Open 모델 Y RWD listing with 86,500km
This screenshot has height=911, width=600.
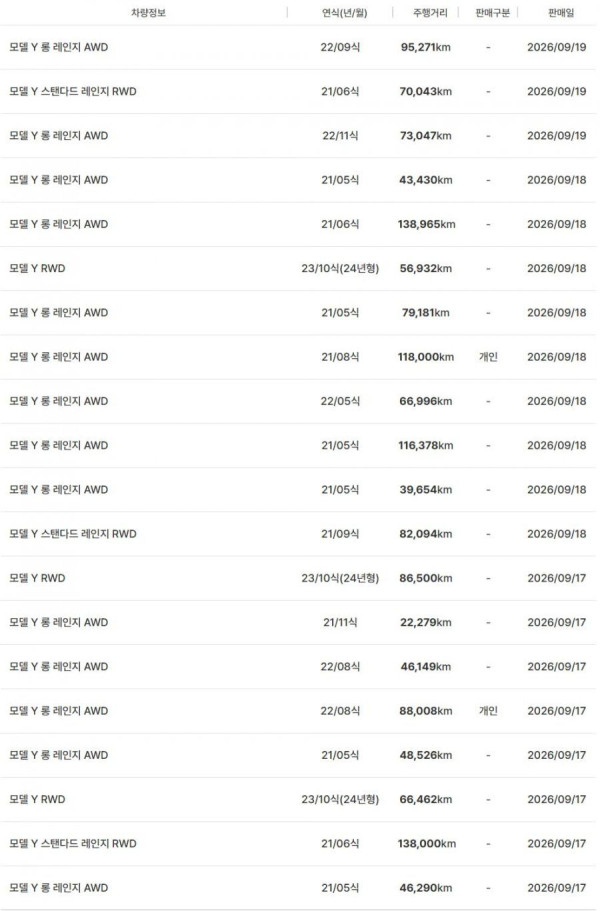(x=298, y=578)
